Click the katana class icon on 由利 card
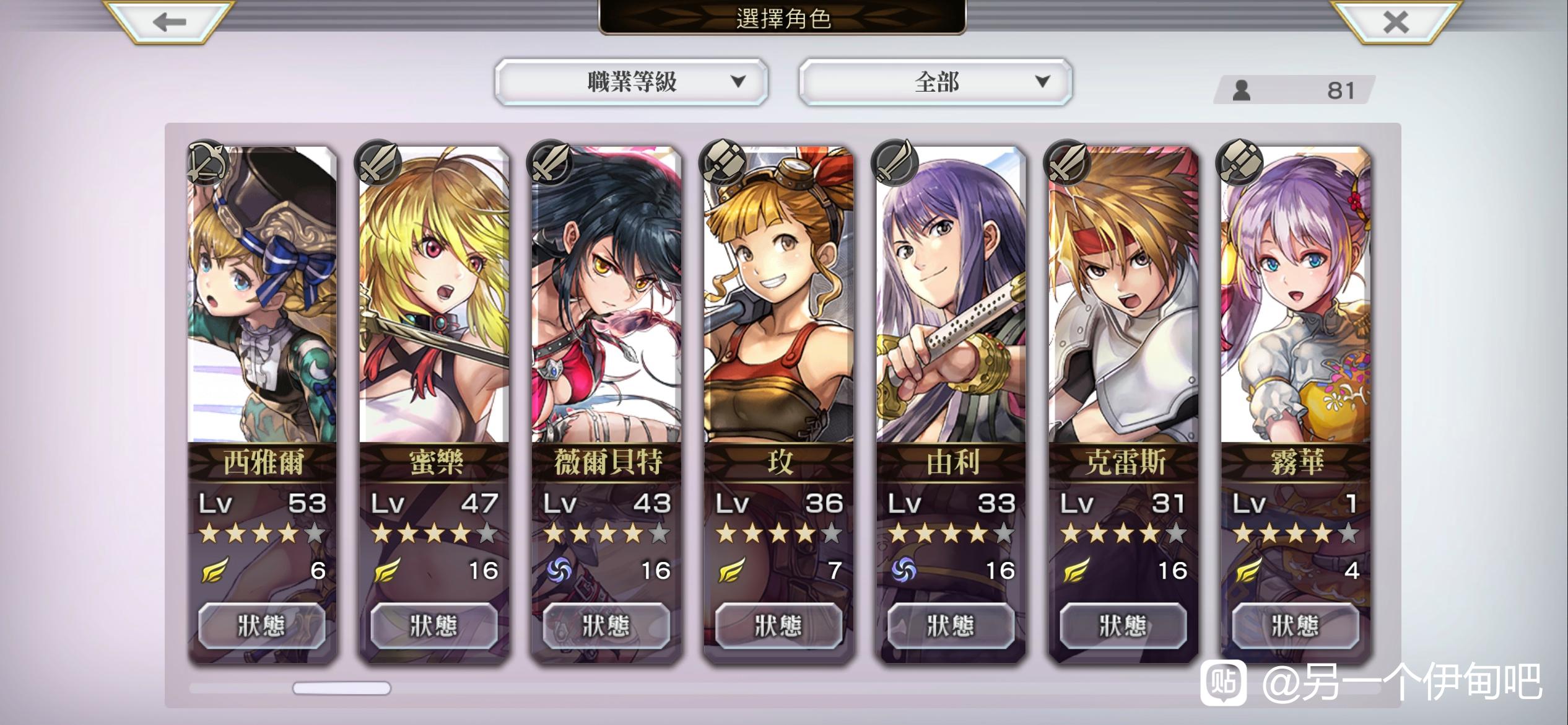This screenshot has height=725, width=1568. pos(895,162)
